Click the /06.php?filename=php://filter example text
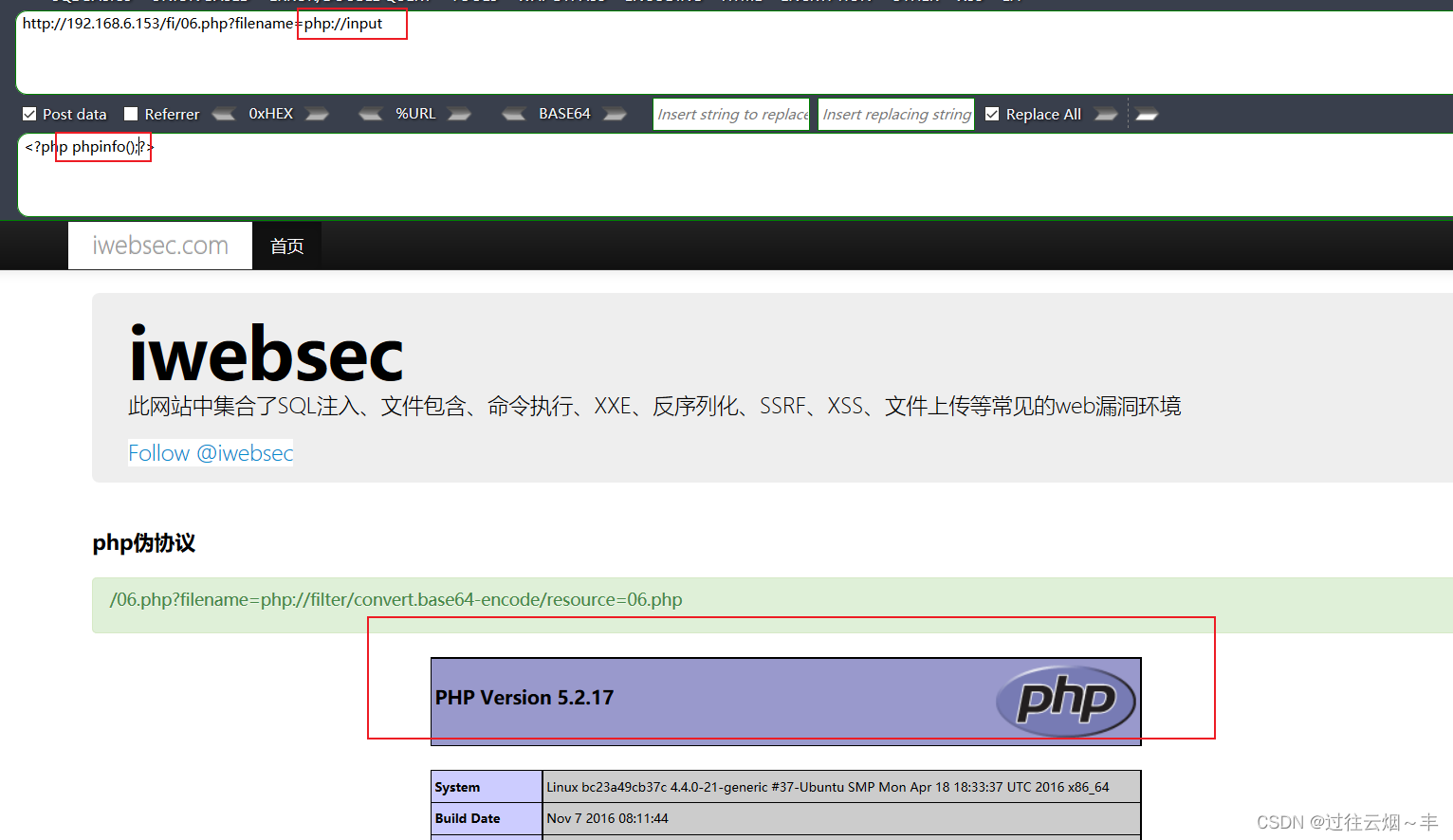This screenshot has width=1453, height=840. [396, 600]
